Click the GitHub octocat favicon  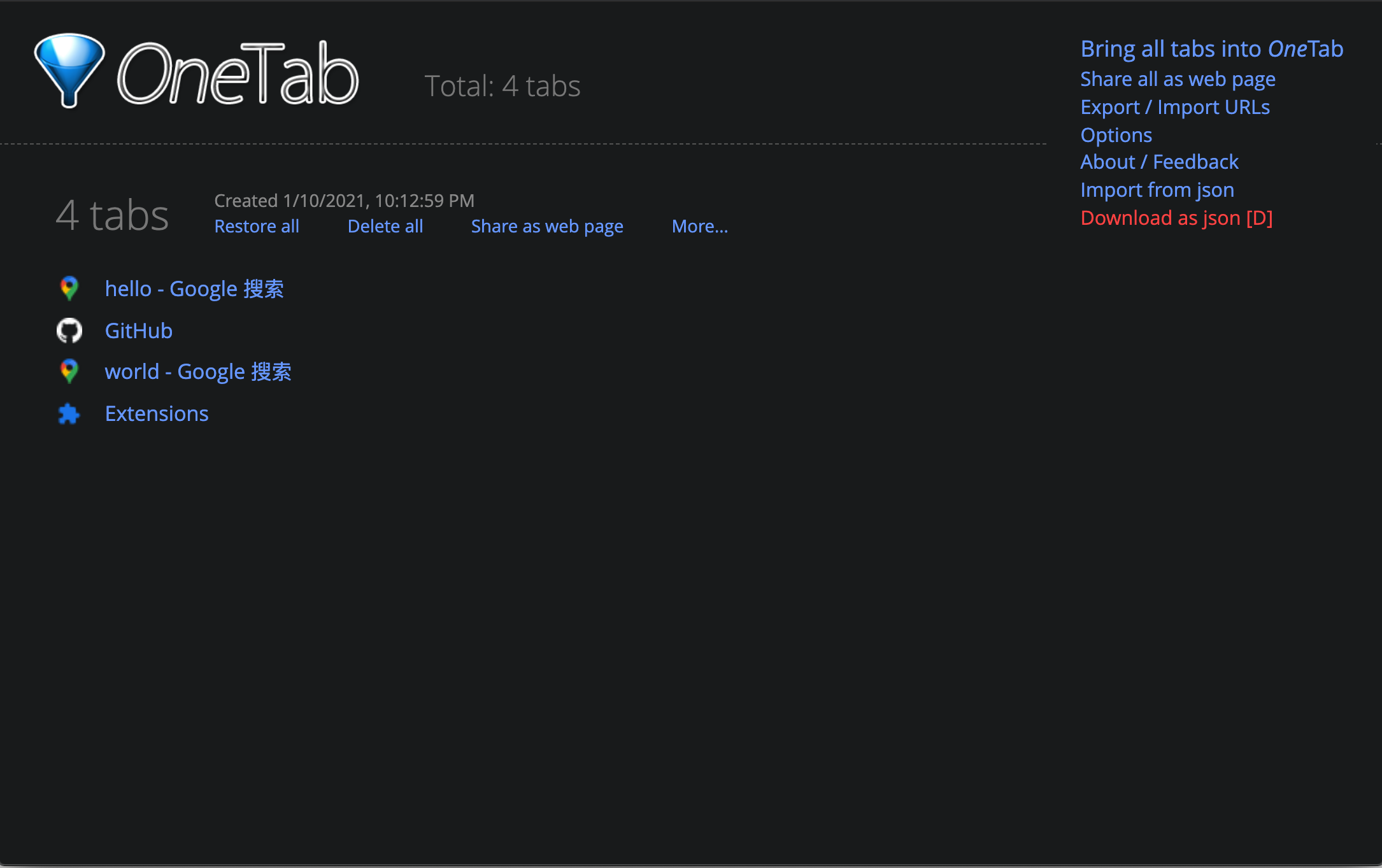point(69,331)
